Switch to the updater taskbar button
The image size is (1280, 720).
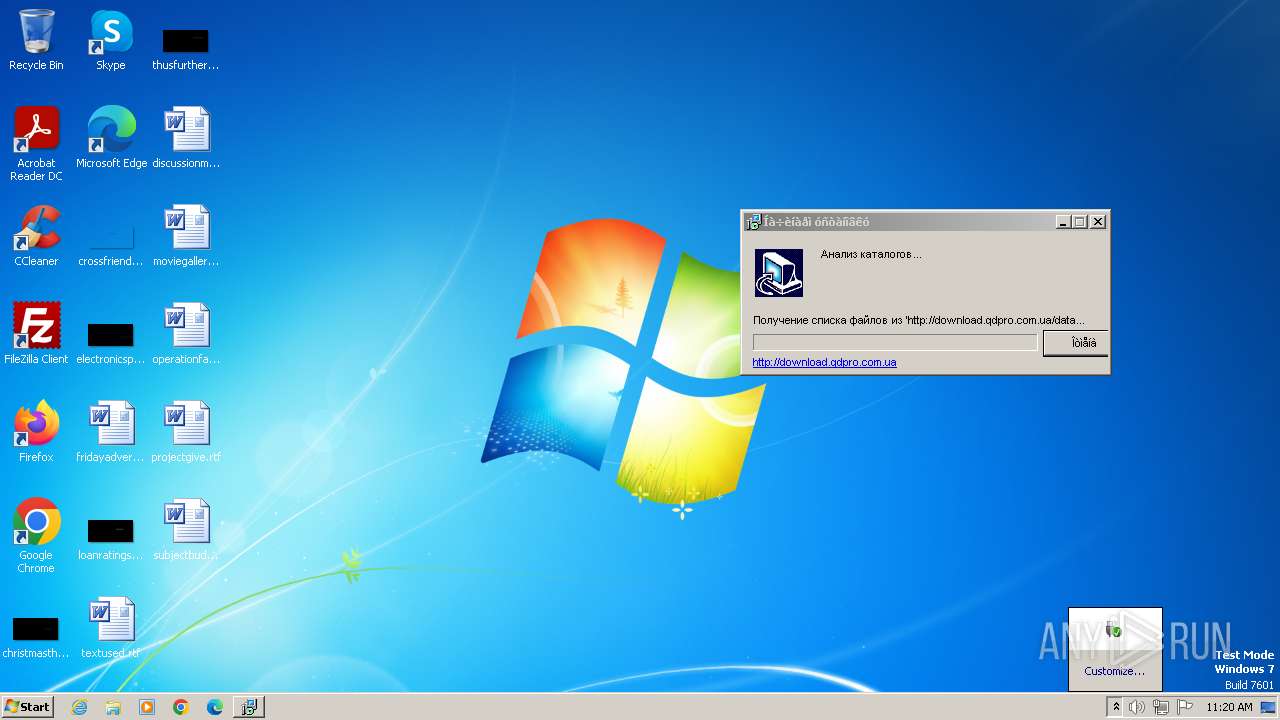pyautogui.click(x=249, y=707)
